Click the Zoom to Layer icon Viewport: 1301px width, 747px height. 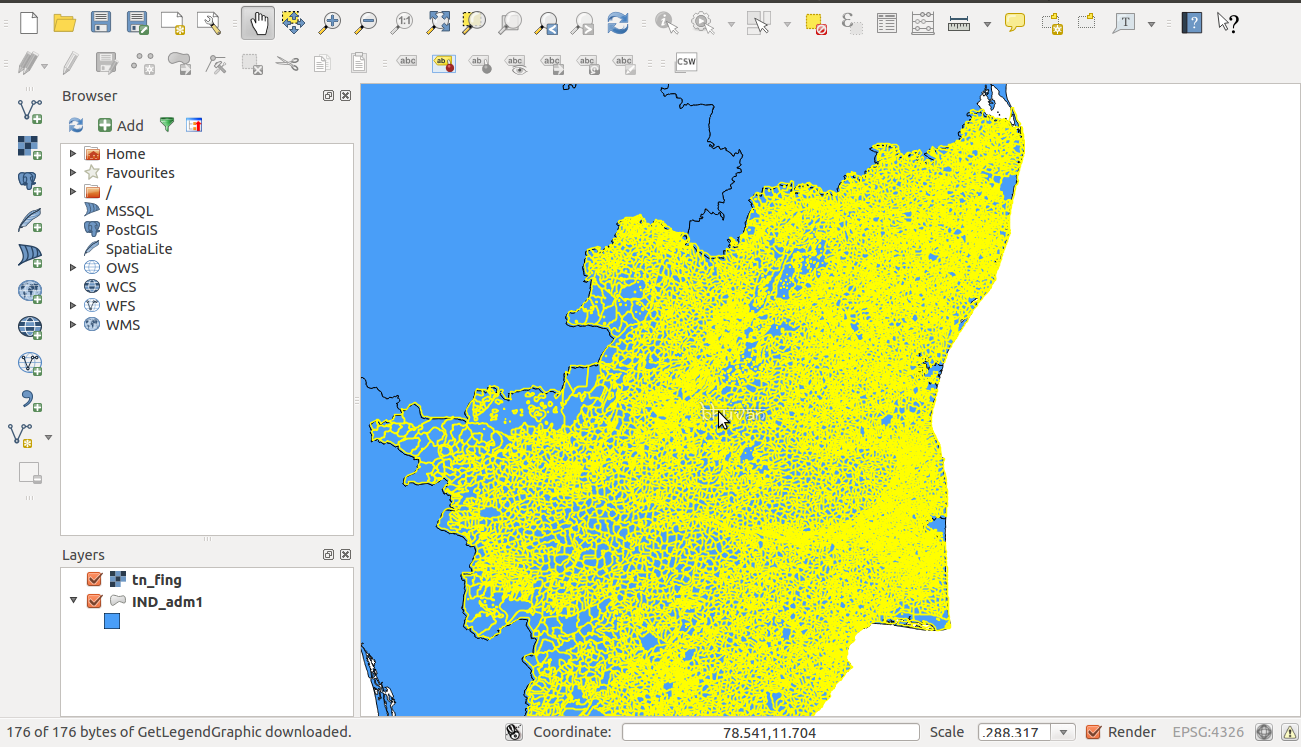tap(510, 22)
